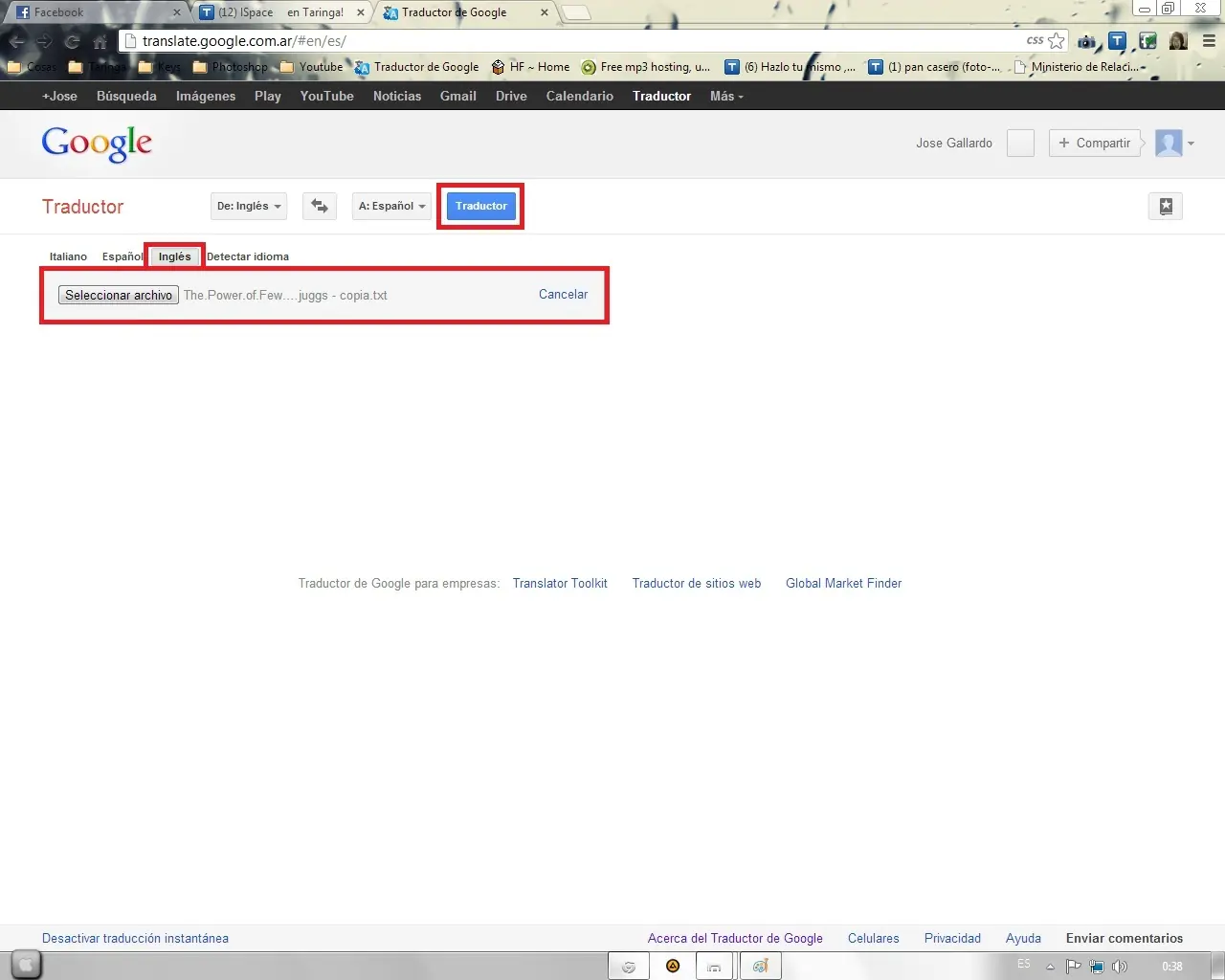Show hidden tray icons arrow
This screenshot has width=1225, height=980.
(1050, 967)
